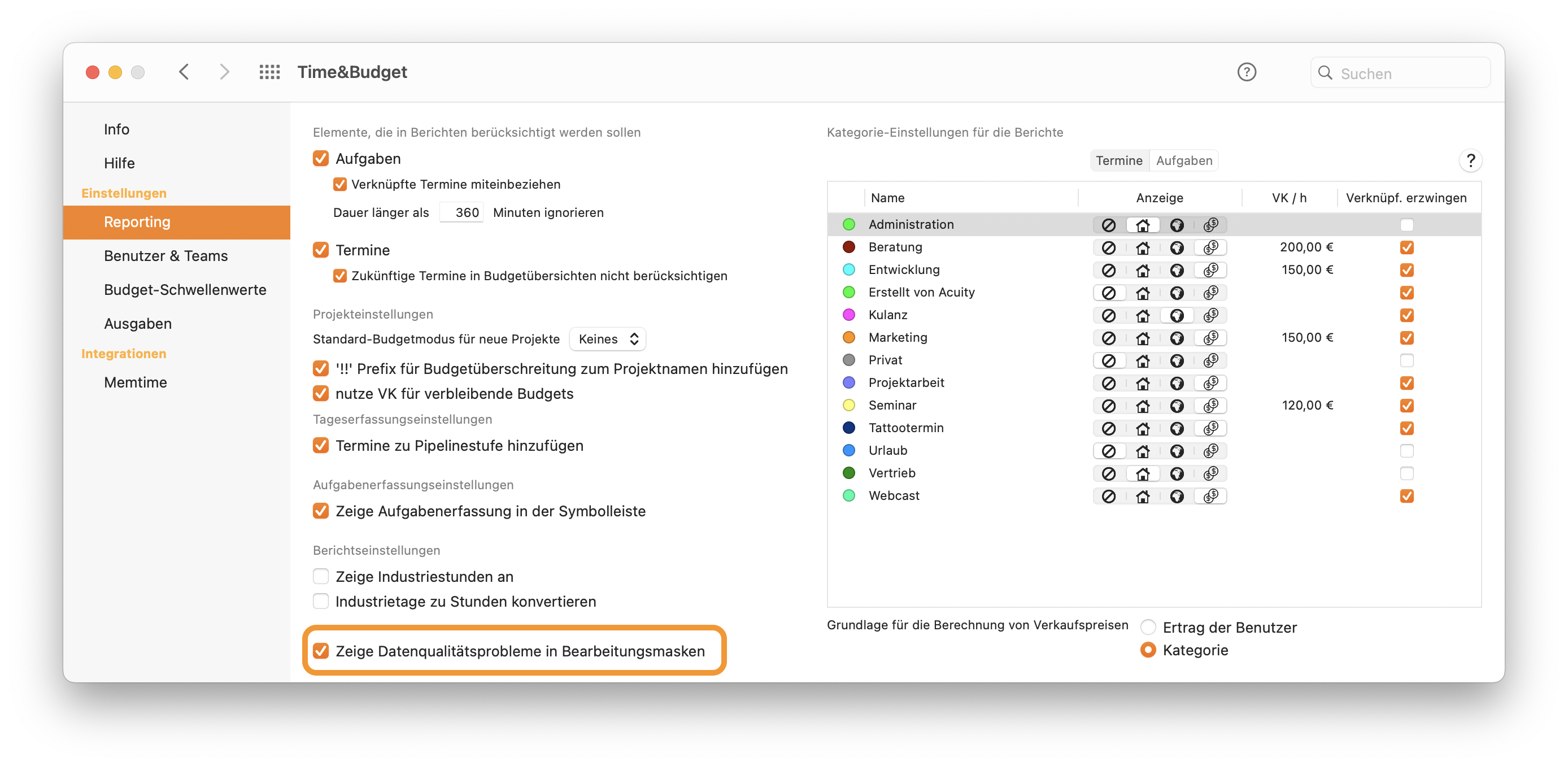Select Reporting in the sidebar

pyautogui.click(x=177, y=222)
